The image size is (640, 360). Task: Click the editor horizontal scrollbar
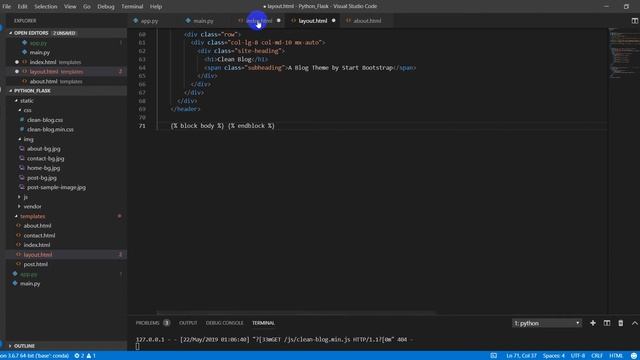click(x=297, y=313)
